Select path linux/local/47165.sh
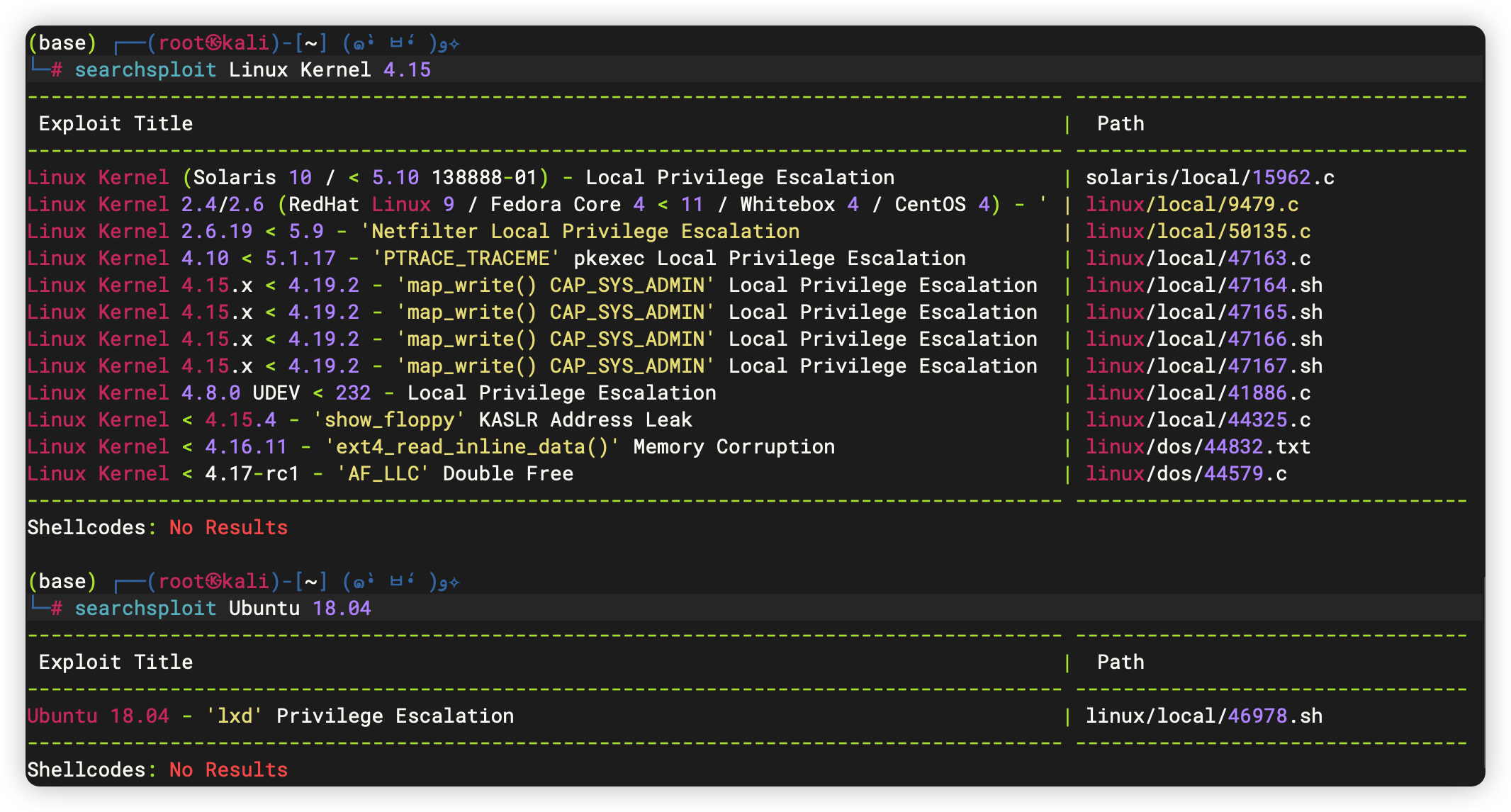This screenshot has width=1511, height=812. point(1204,312)
